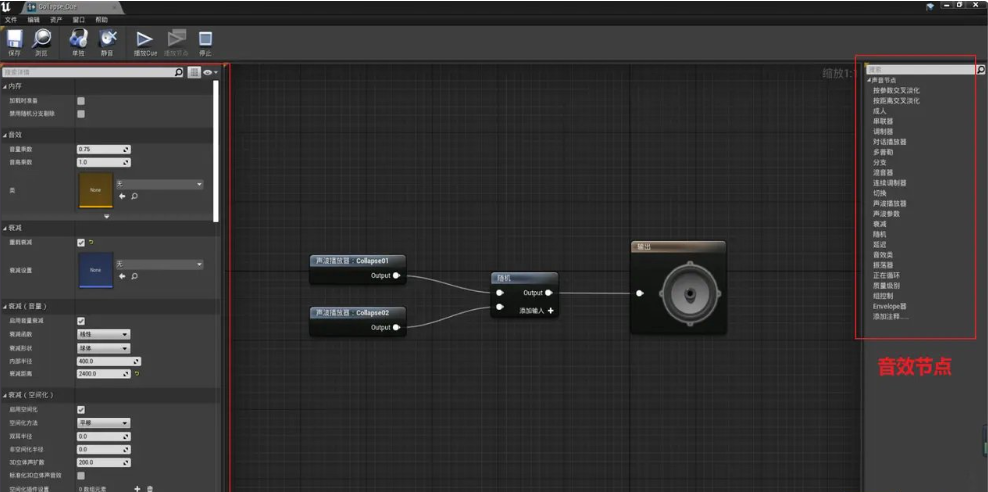Use selected asset arrow for 类
The height and width of the screenshot is (492, 988).
(x=122, y=197)
